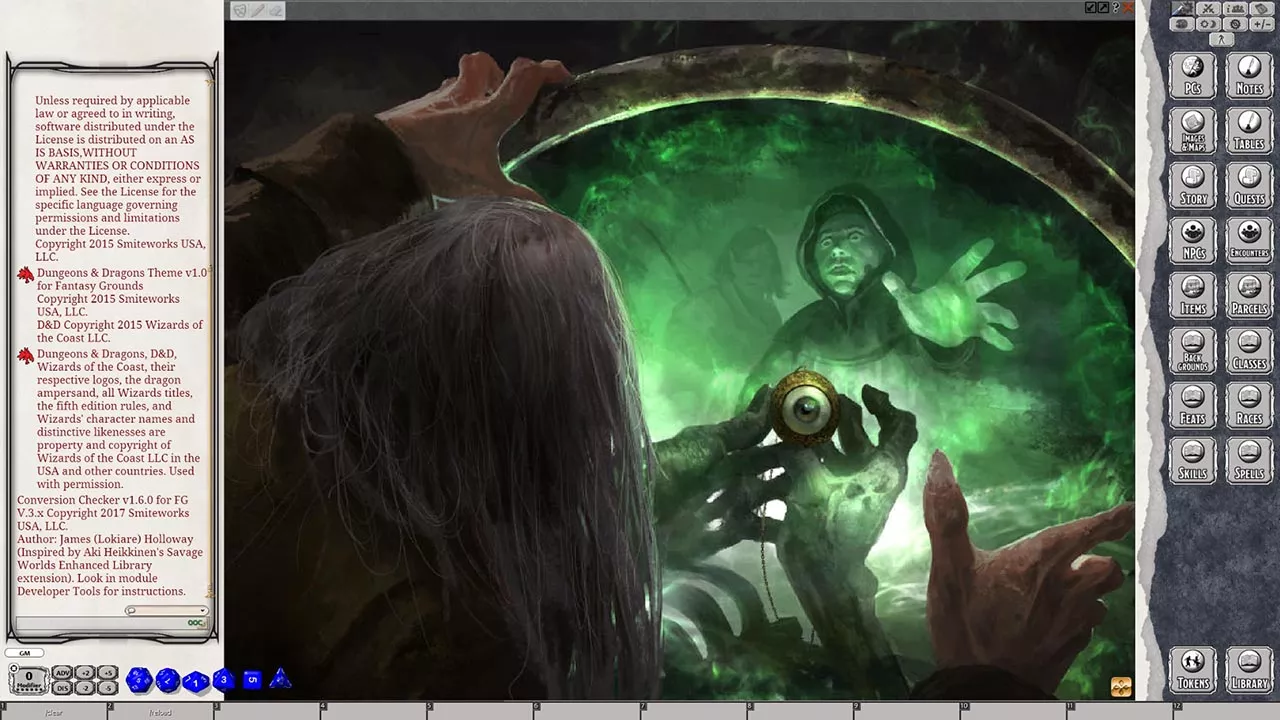Select the eraser tool on image toolbar
This screenshot has width=1280, height=720.
(275, 10)
